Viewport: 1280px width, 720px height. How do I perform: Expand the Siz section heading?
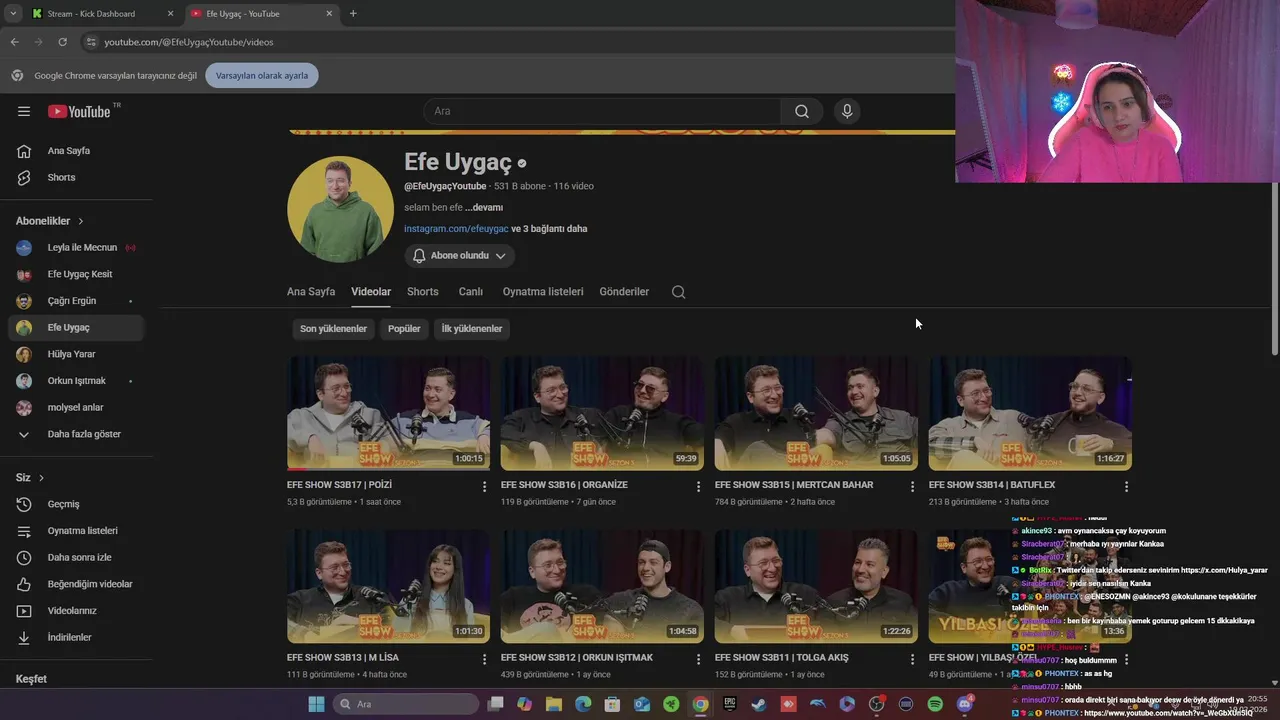pos(30,478)
